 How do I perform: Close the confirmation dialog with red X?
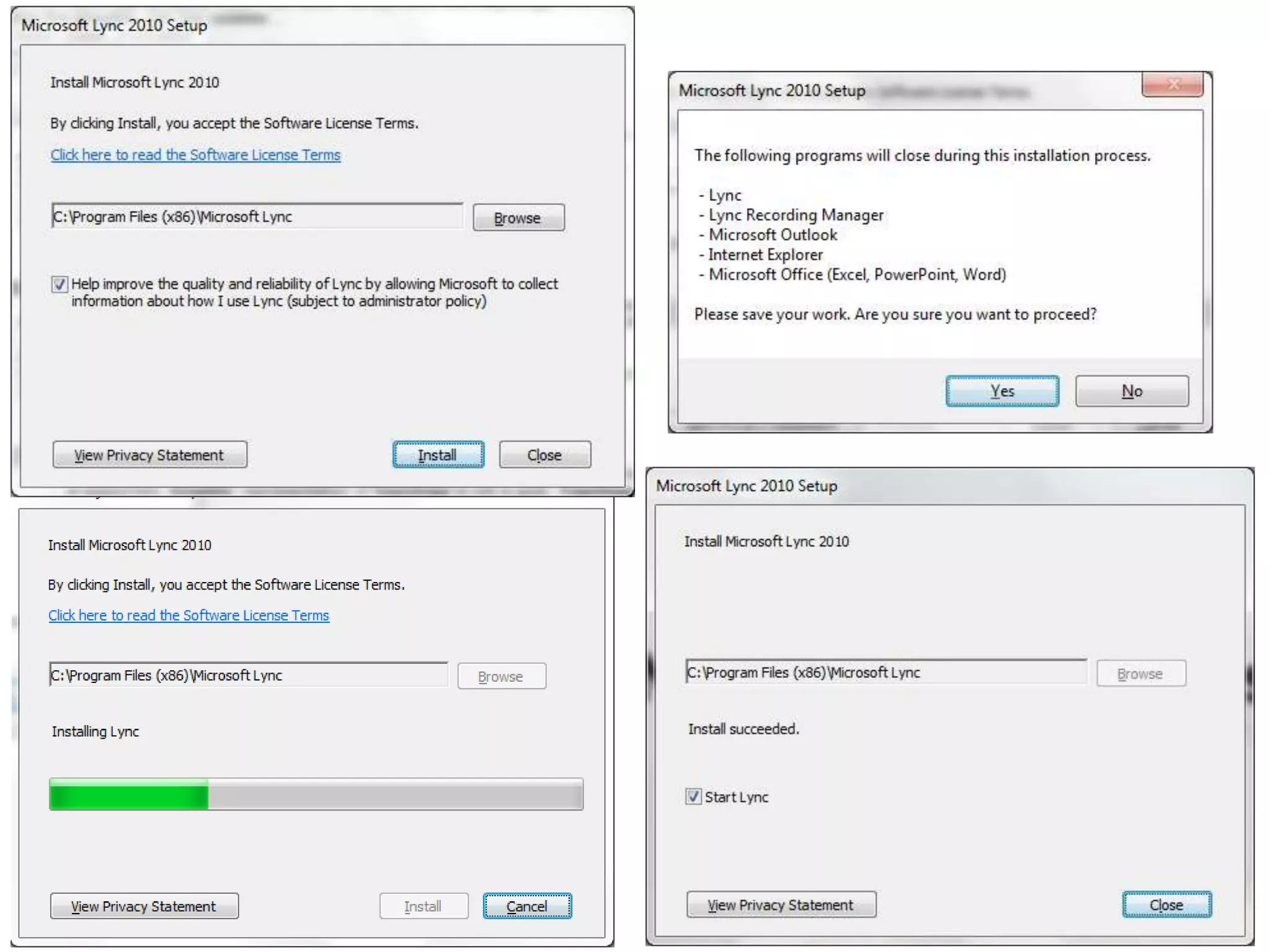[x=1172, y=84]
